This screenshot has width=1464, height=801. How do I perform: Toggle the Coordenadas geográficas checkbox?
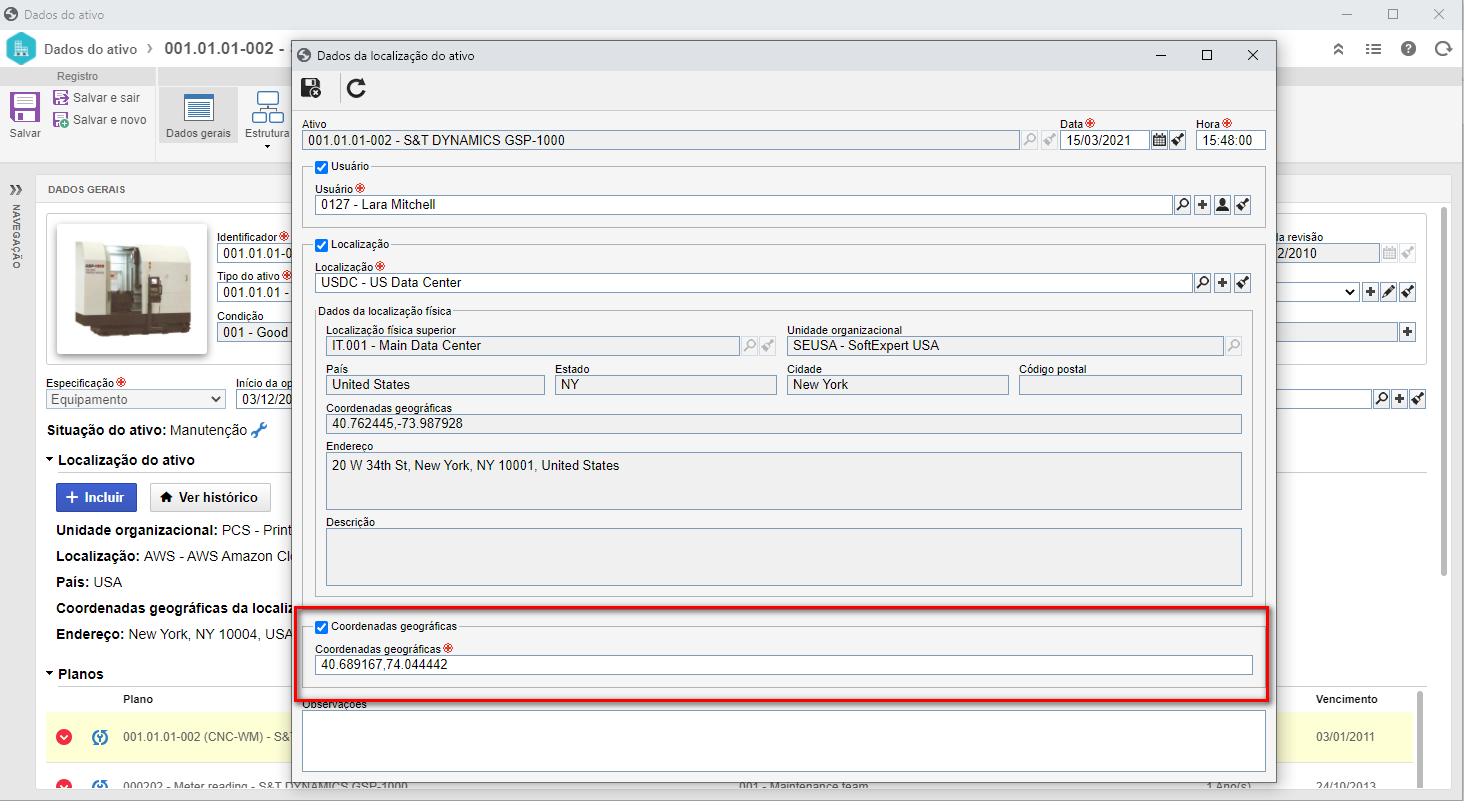pyautogui.click(x=321, y=626)
